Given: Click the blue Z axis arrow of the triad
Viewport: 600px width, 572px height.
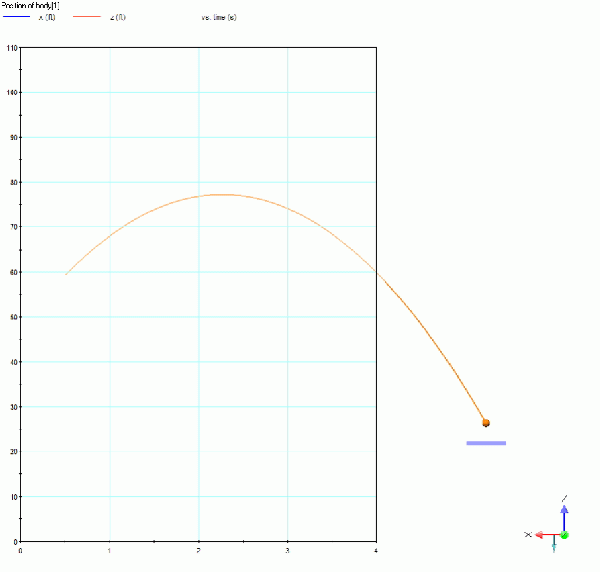Looking at the screenshot, I should pos(564,516).
